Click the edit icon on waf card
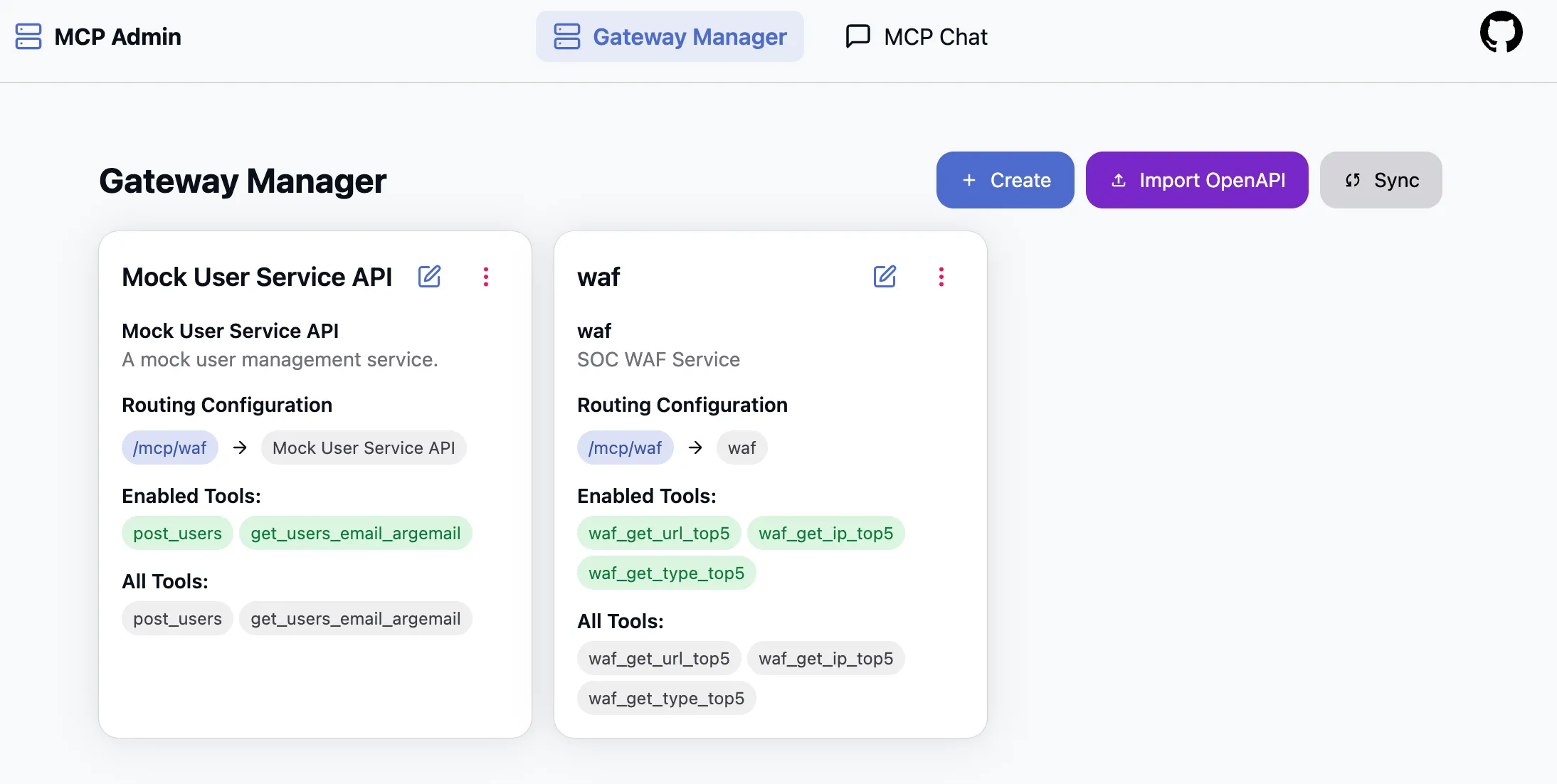The image size is (1557, 784). pyautogui.click(x=885, y=276)
